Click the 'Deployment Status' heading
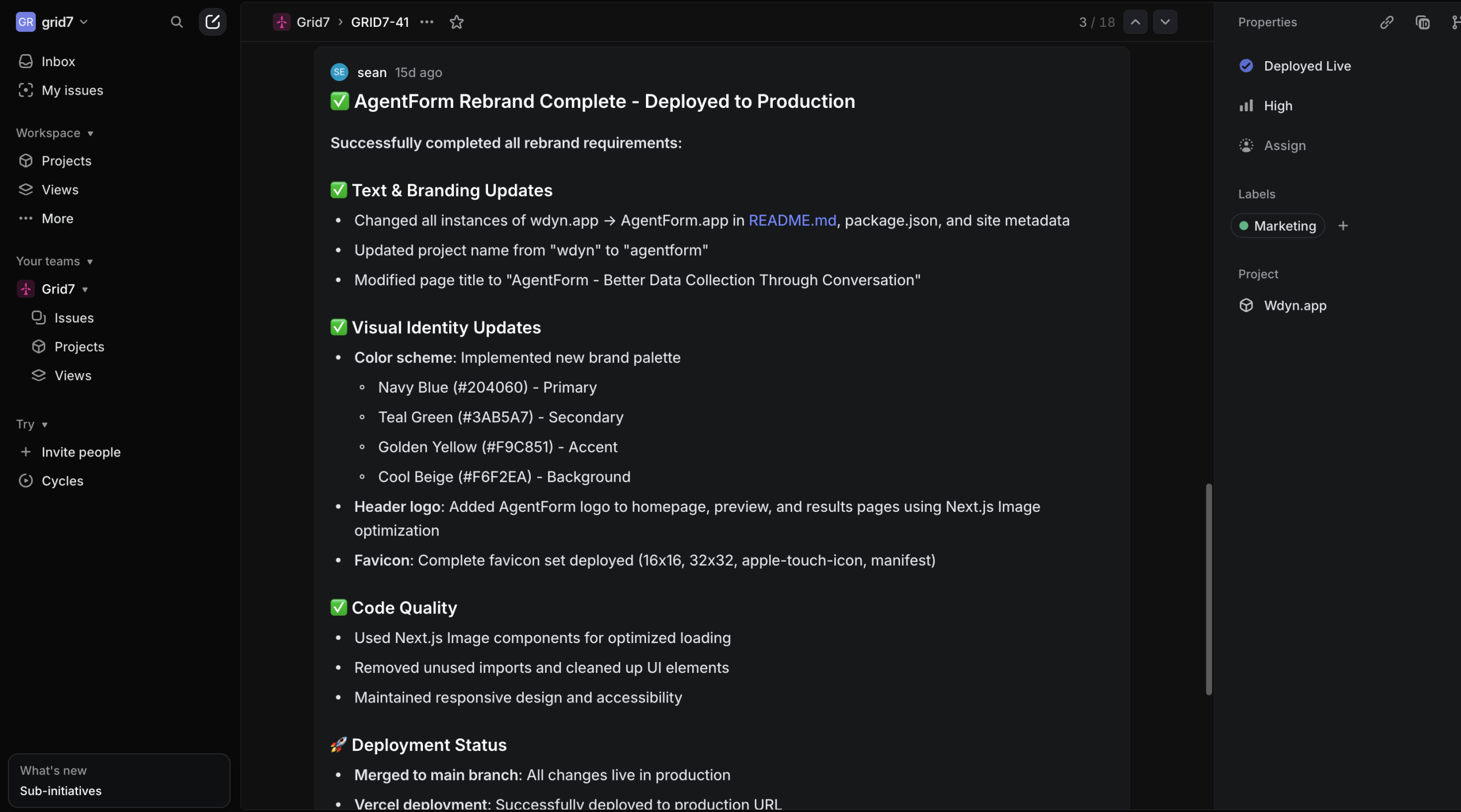The height and width of the screenshot is (812, 1461). pyautogui.click(x=429, y=745)
